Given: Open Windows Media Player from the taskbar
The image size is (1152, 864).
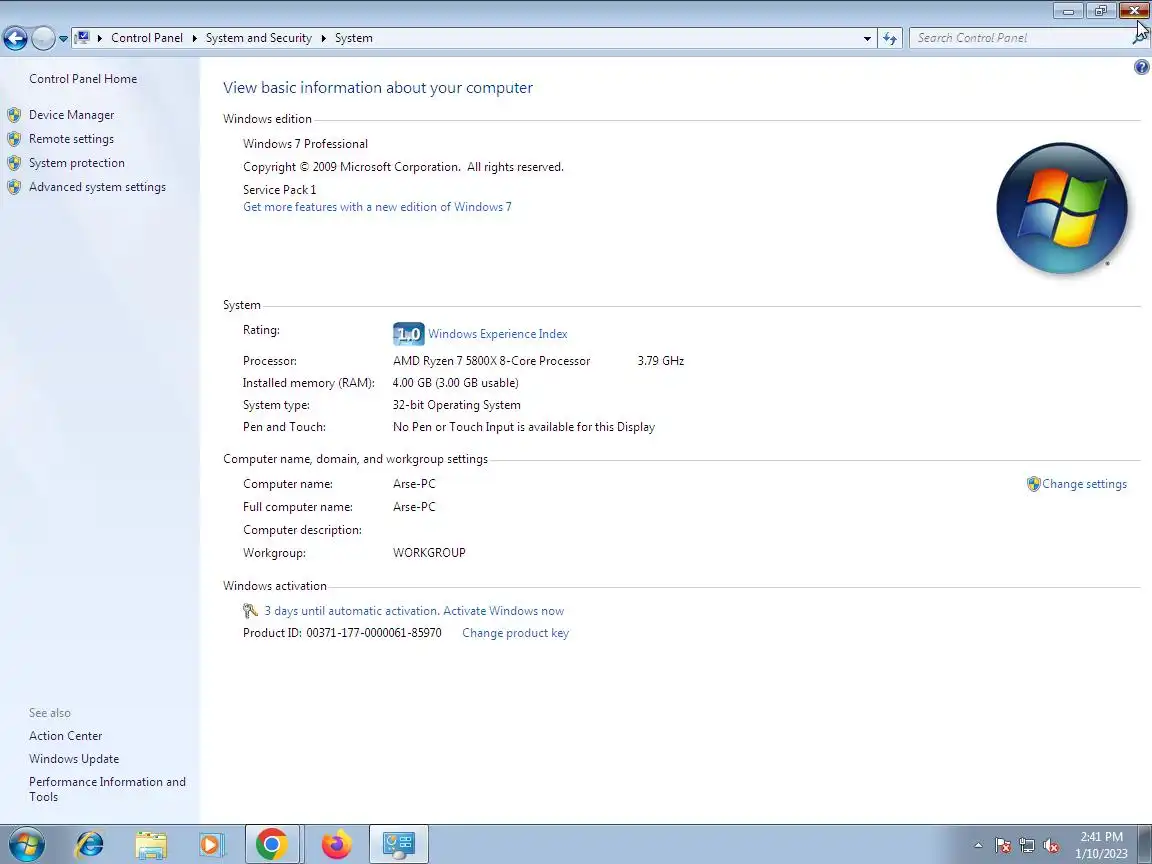Looking at the screenshot, I should [x=210, y=845].
